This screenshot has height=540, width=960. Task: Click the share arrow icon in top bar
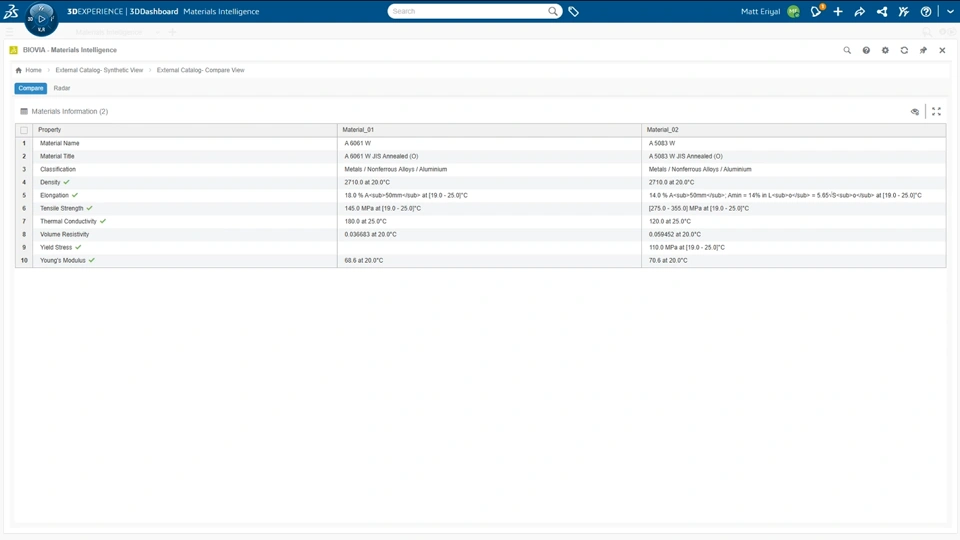860,12
